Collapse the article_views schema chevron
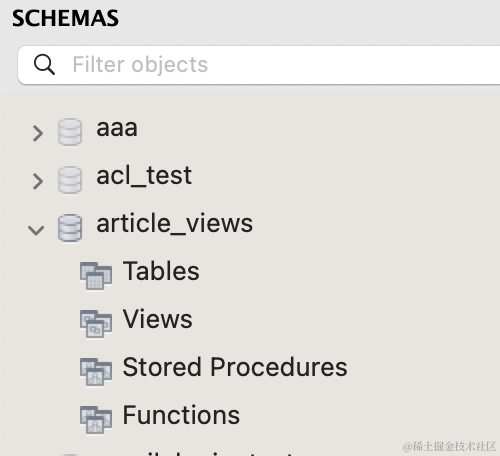The image size is (500, 456). click(x=36, y=230)
